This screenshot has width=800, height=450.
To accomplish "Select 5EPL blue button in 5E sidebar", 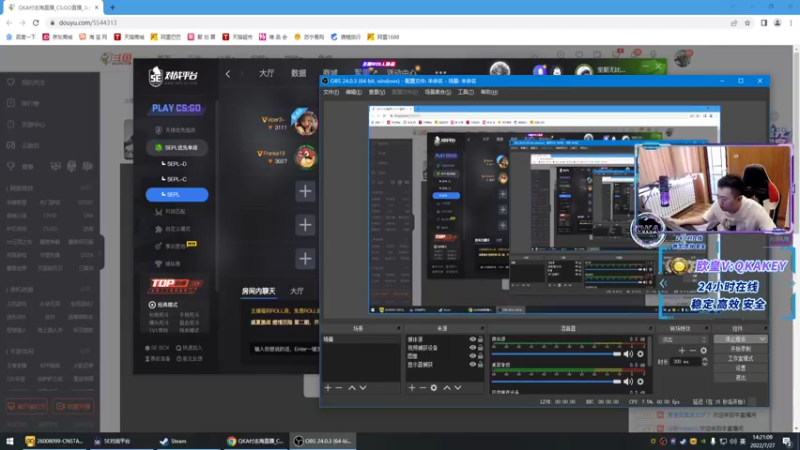I will click(177, 194).
